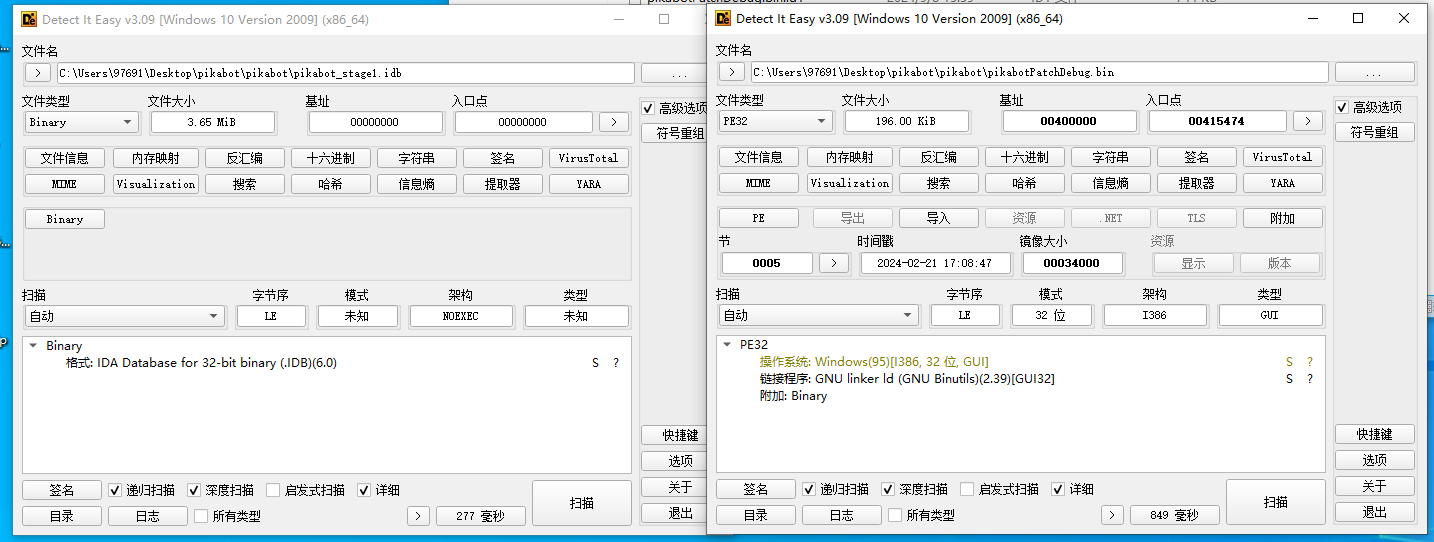Viewport: 1434px width, 542px height.
Task: Click 文件信息 in left window
Action: [64, 158]
